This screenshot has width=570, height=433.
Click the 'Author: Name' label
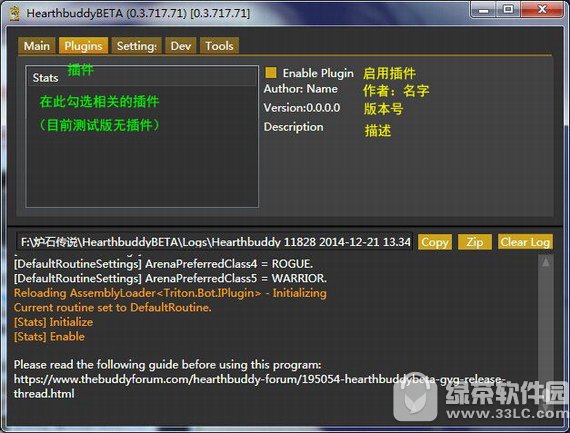point(301,89)
